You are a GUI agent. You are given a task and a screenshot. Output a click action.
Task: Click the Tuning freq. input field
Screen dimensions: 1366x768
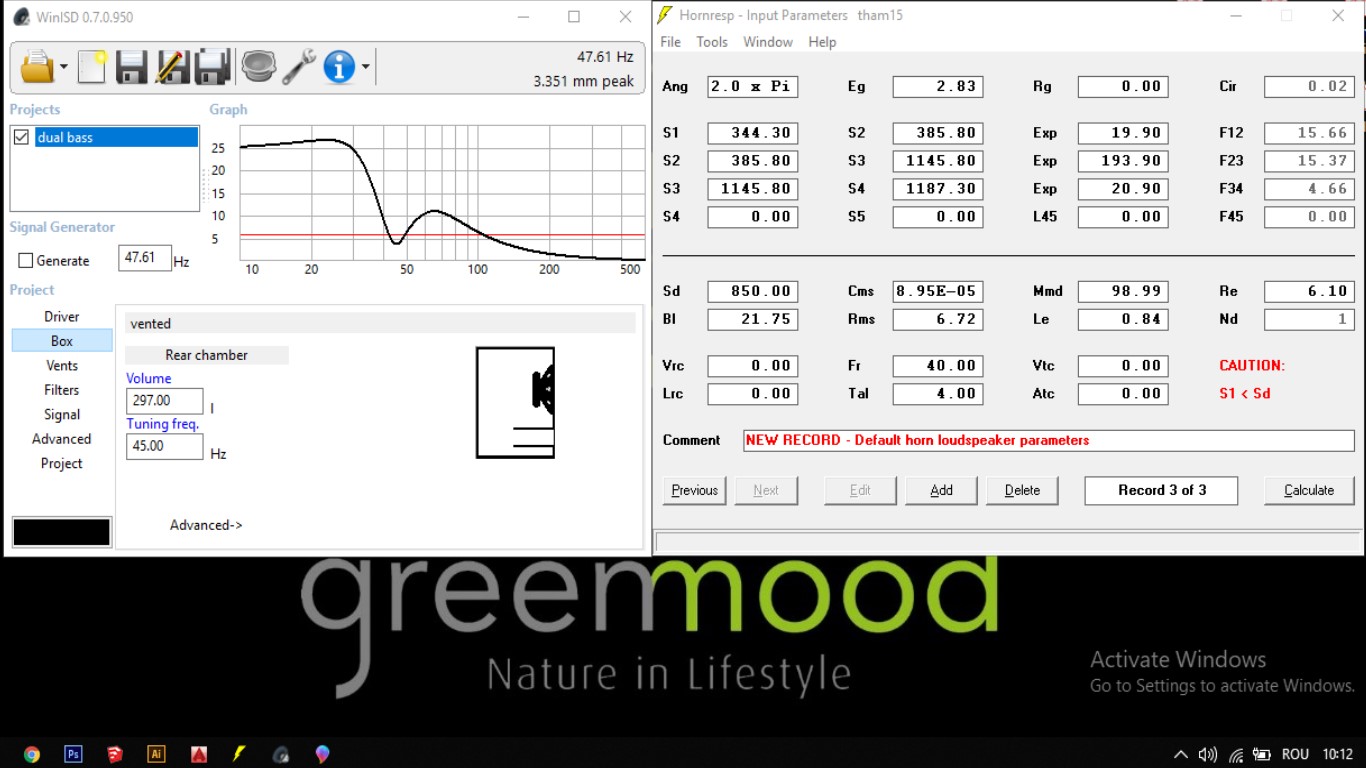coord(165,446)
